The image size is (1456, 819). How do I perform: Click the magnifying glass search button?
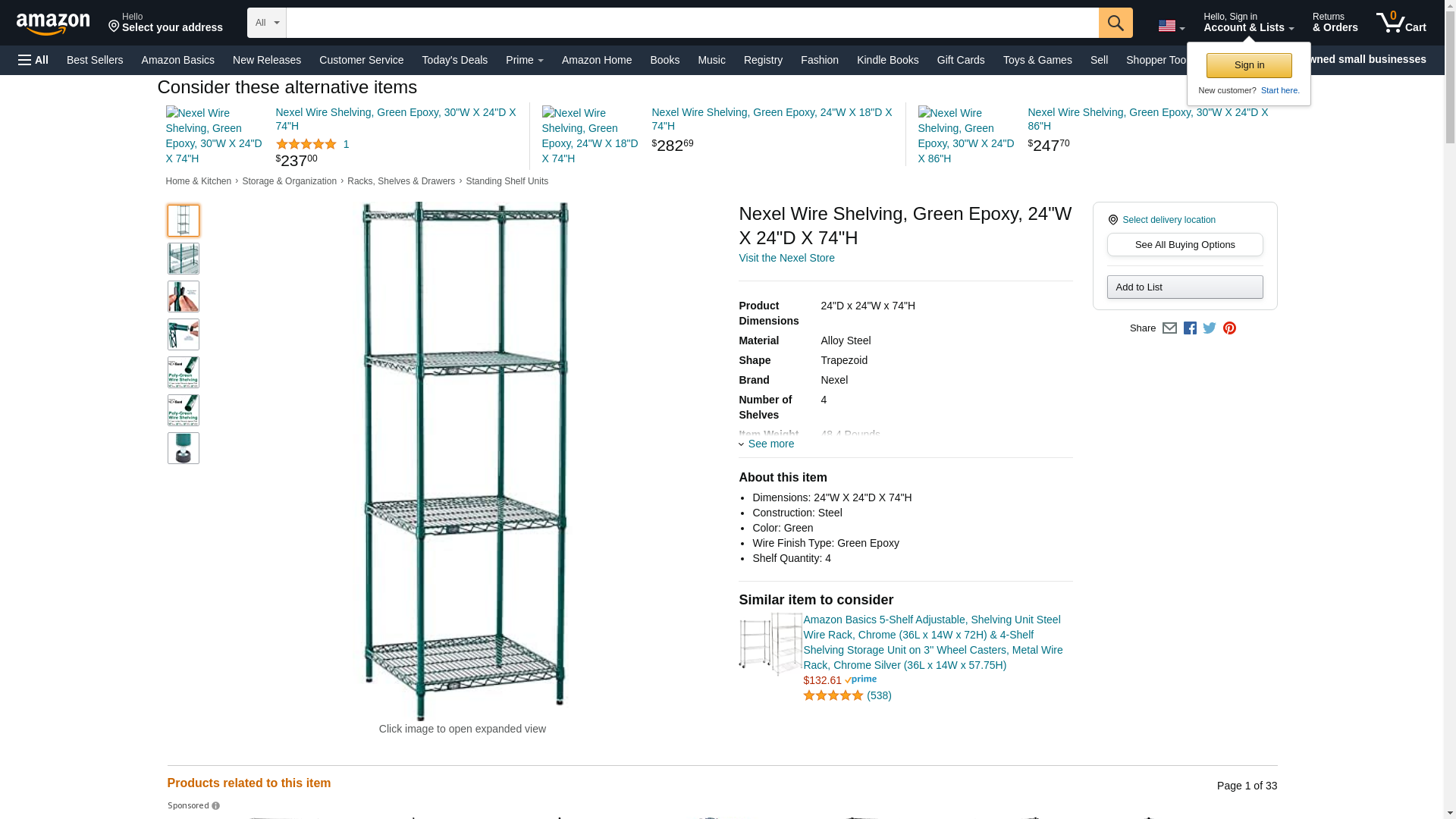pos(1116,23)
